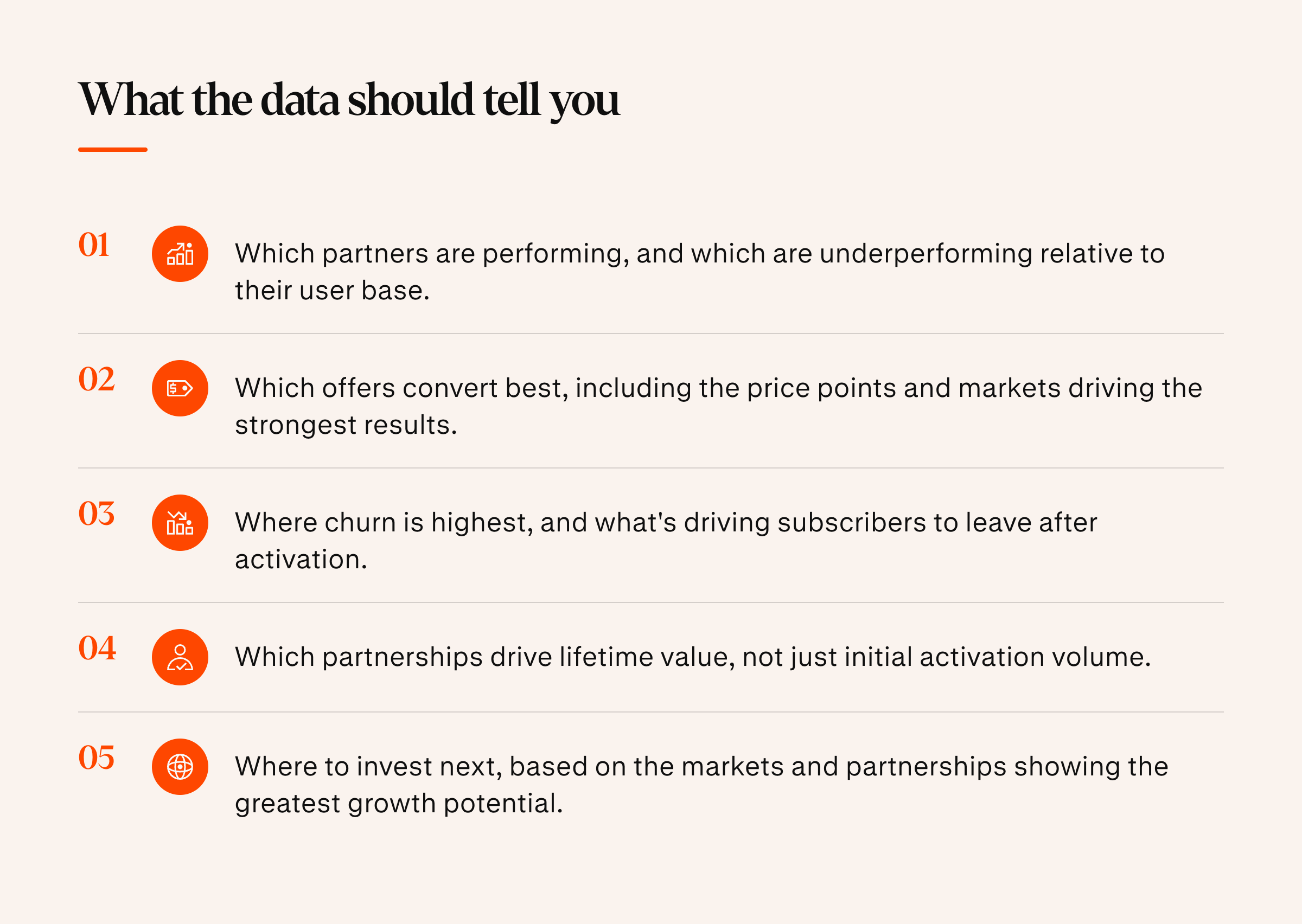Click the orange underline below the heading
This screenshot has width=1302, height=924.
coord(113,150)
